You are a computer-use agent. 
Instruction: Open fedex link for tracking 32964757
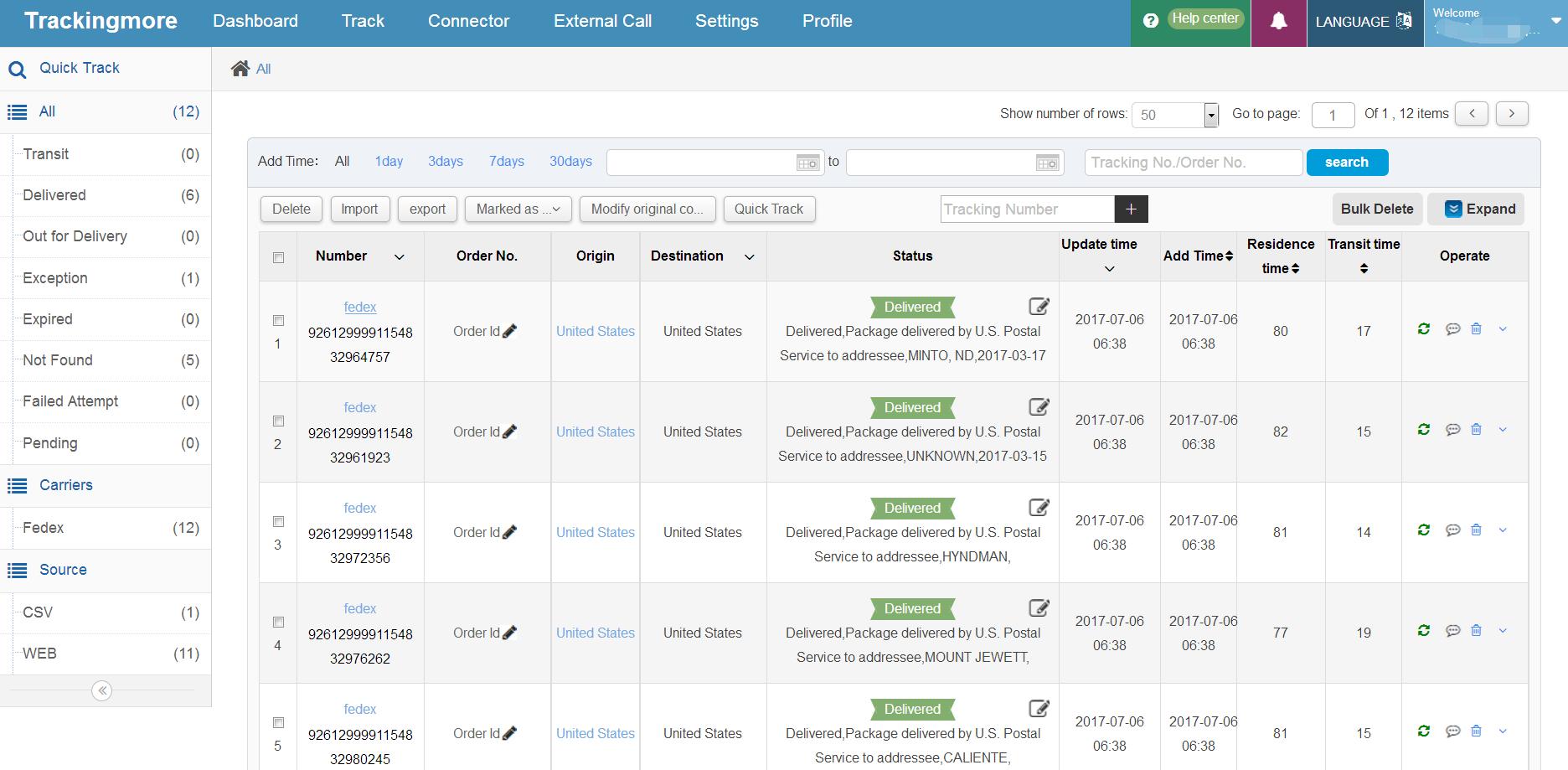click(360, 307)
